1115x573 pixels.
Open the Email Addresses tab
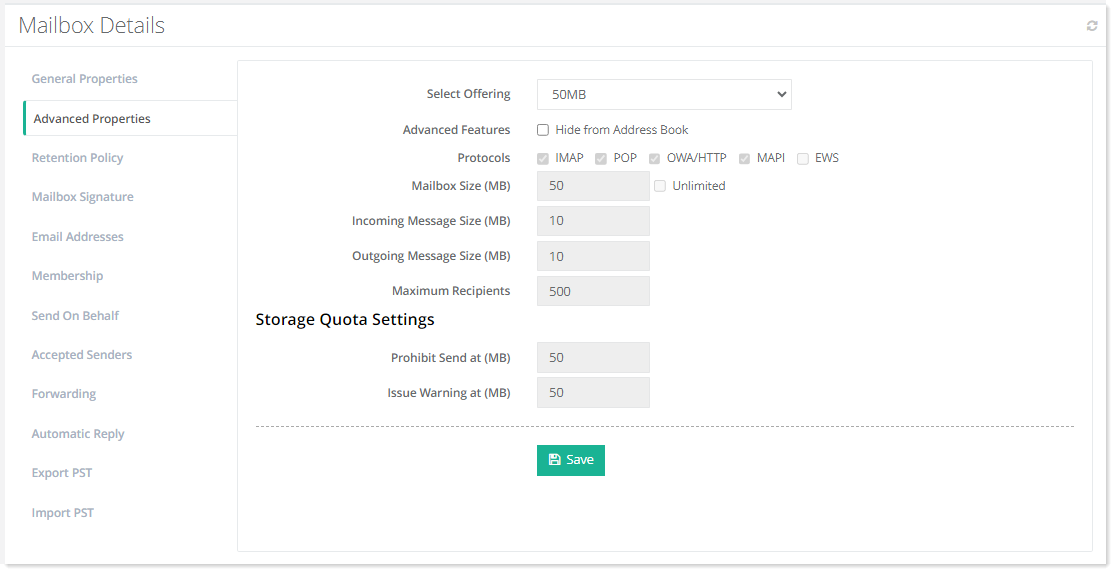[78, 237]
